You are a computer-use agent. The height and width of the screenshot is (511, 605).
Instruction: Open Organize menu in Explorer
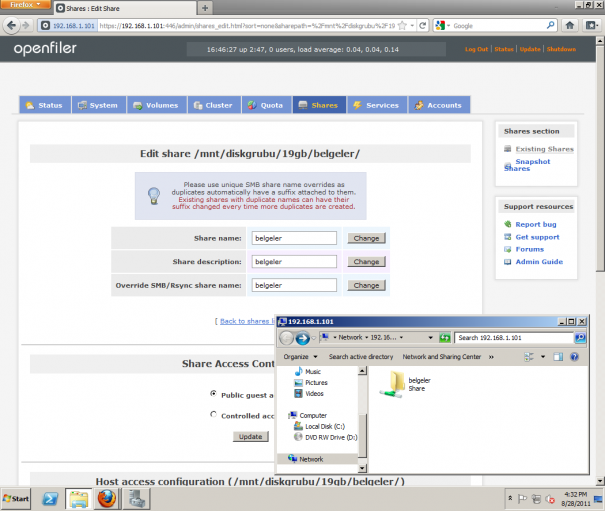point(300,357)
